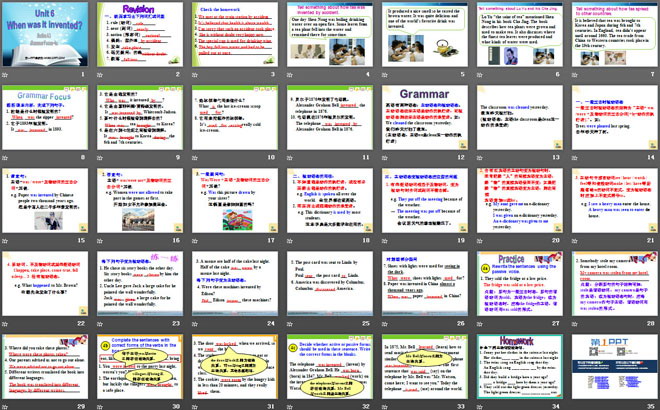Viewport: 660px width, 410px height.
Task: Select slide 28 about the stolen camera
Action: [615, 283]
